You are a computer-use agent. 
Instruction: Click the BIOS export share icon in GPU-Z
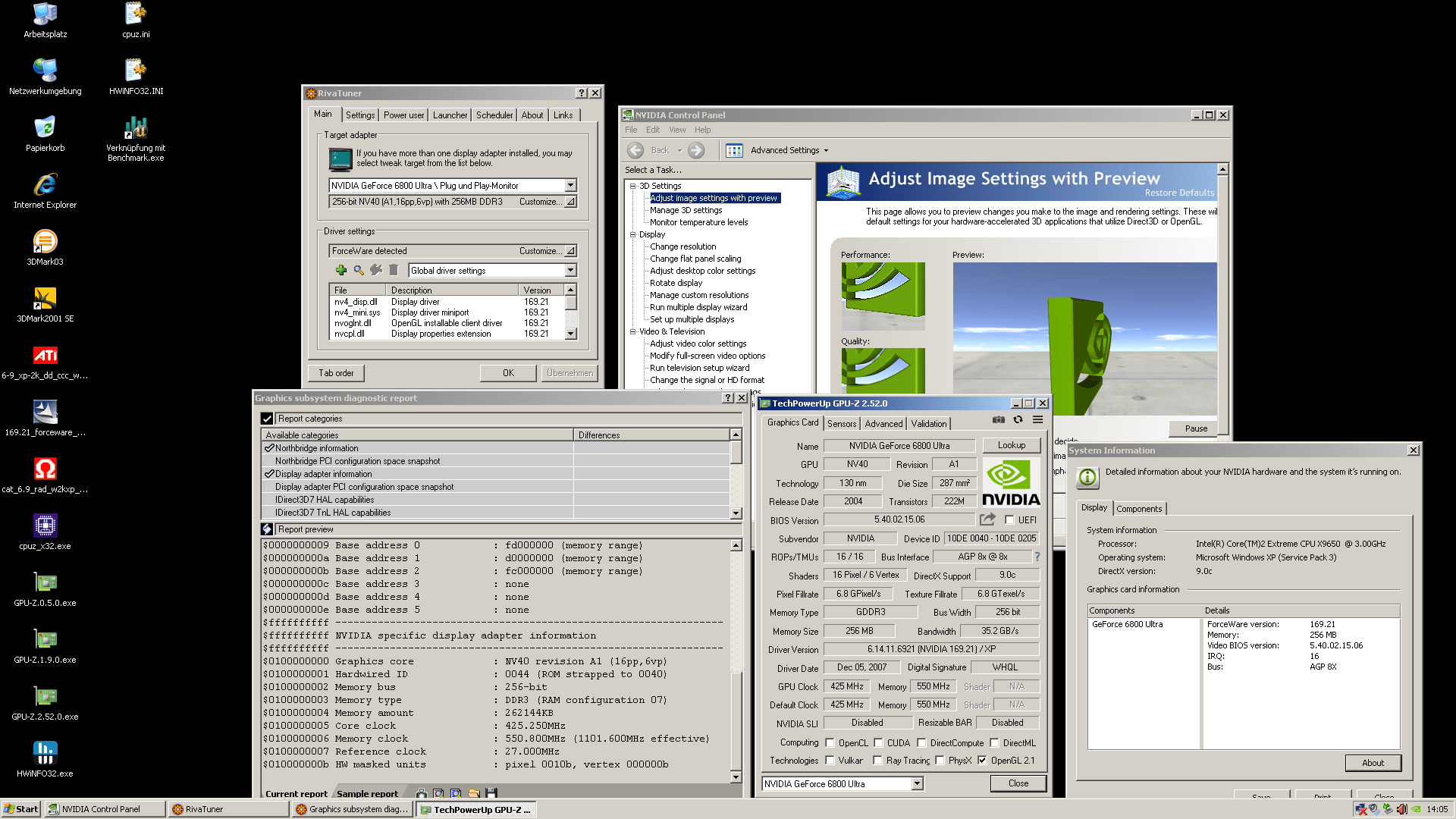987,519
